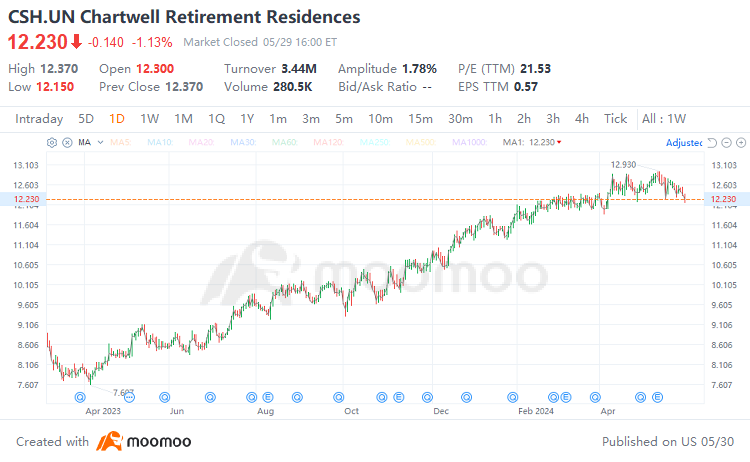
Task: Open the MA indicator settings gear
Action: pyautogui.click(x=52, y=143)
